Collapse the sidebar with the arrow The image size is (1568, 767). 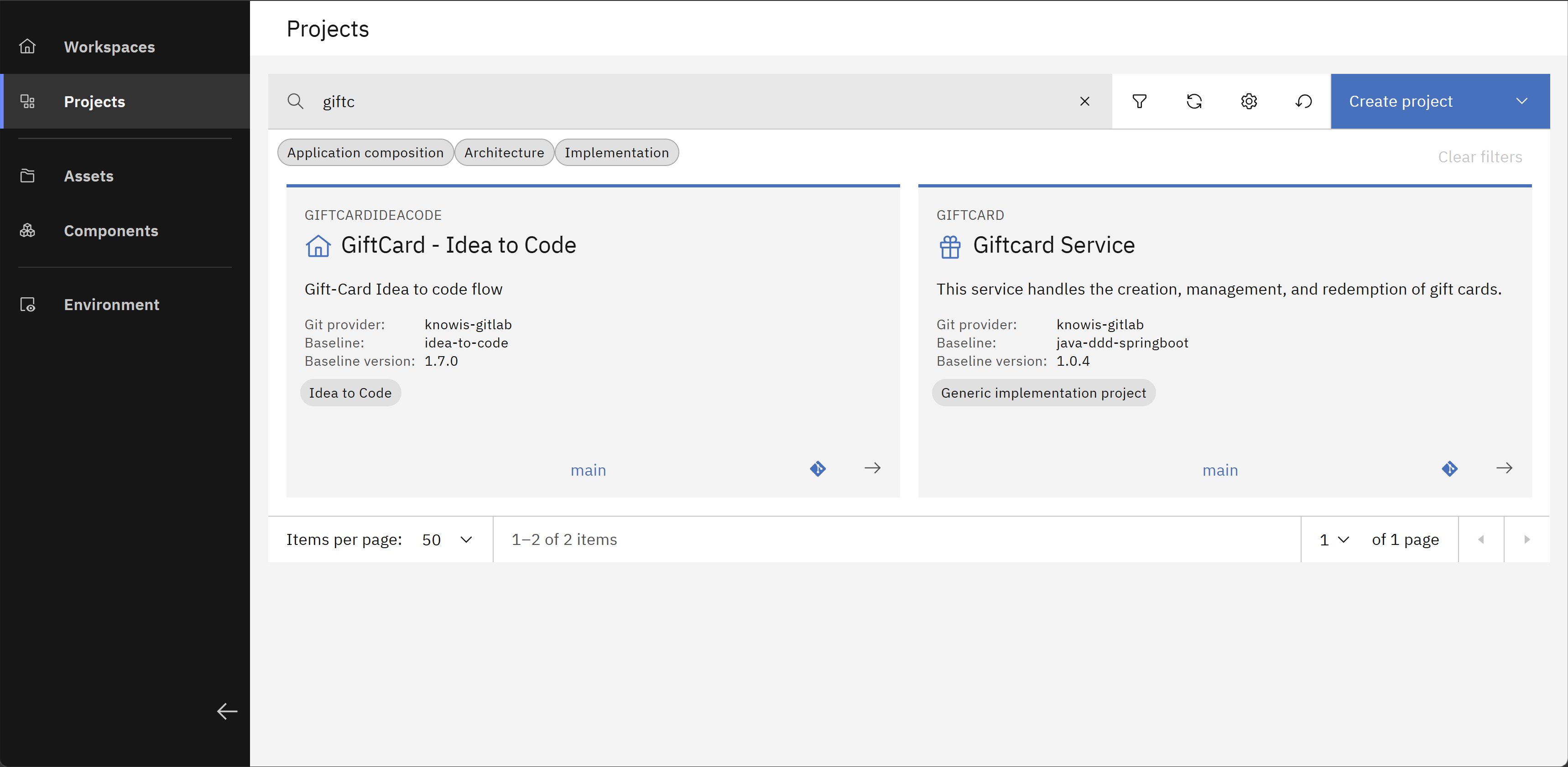click(x=227, y=711)
